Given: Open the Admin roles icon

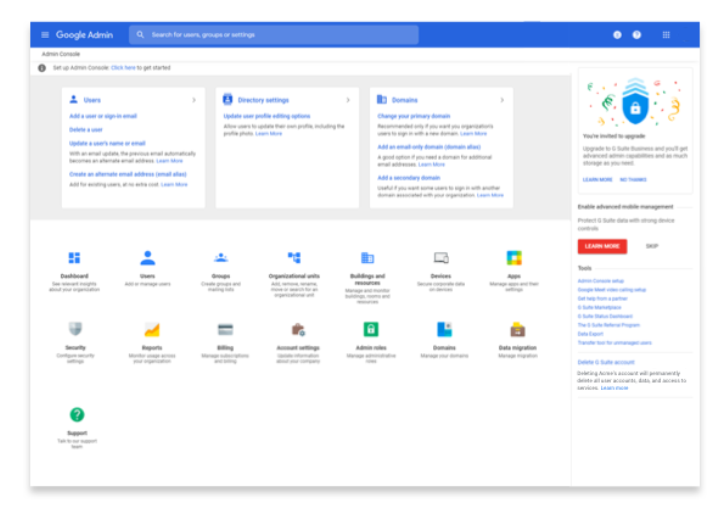Looking at the screenshot, I should pos(371,329).
